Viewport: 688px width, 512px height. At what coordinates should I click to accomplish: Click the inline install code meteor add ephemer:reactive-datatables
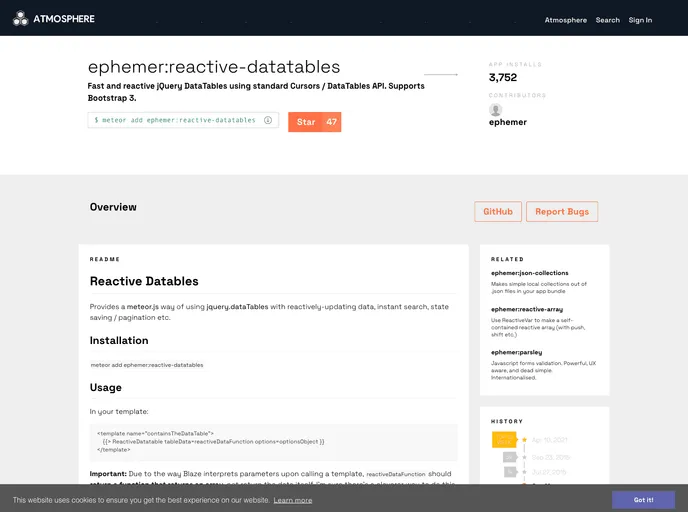[147, 365]
